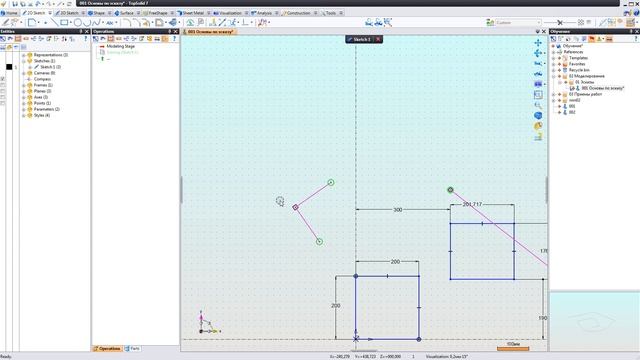
Task: Select Compass in the entities tree
Action: 42,79
